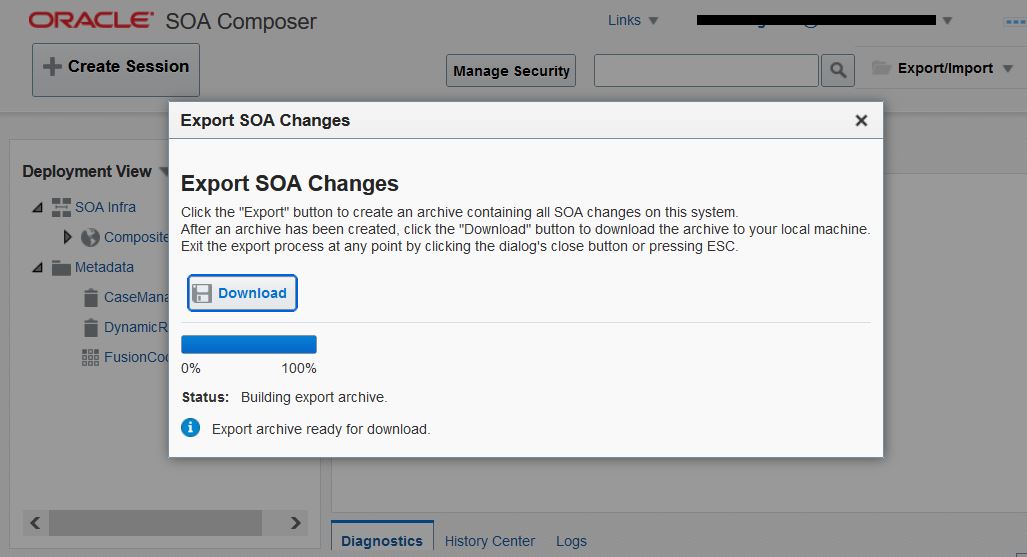The image size is (1027, 557).
Task: Click the "Building export archive." status text
Action: pyautogui.click(x=314, y=397)
